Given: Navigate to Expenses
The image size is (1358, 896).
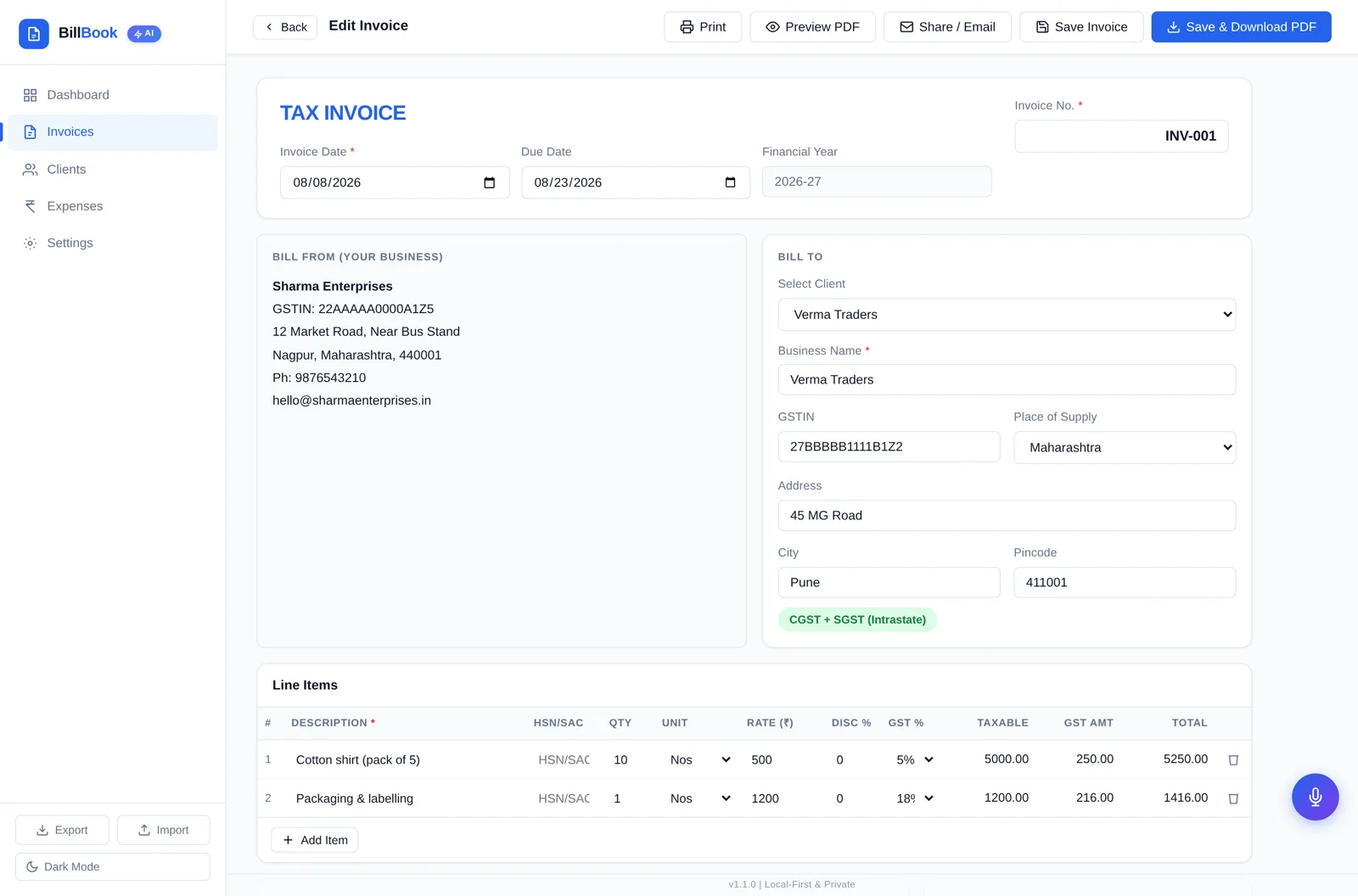Looking at the screenshot, I should 113,206.
